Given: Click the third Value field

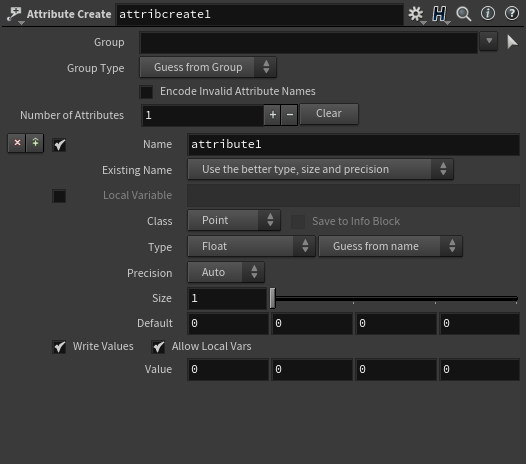Looking at the screenshot, I should click(396, 369).
